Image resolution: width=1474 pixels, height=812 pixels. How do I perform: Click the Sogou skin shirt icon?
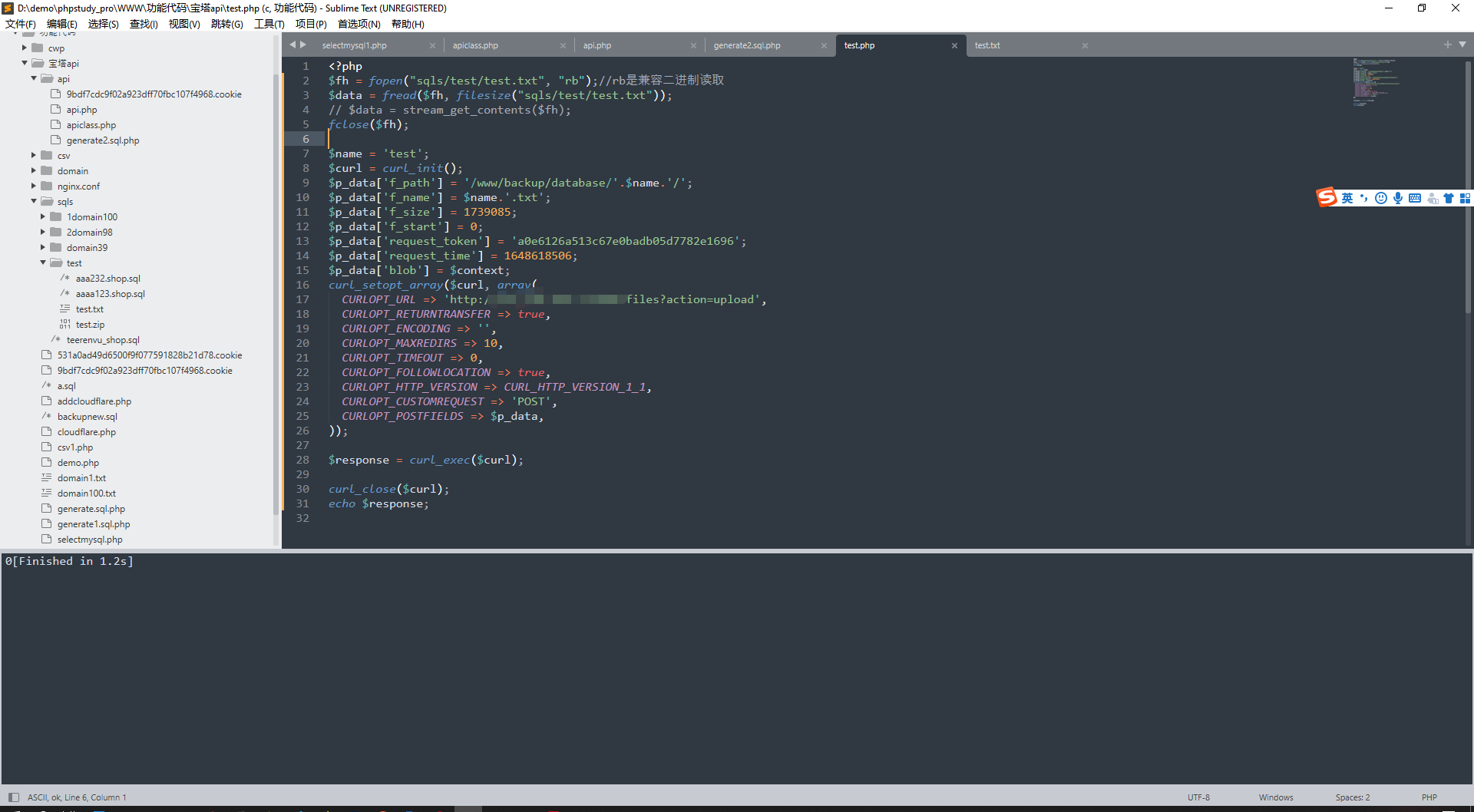tap(1449, 198)
